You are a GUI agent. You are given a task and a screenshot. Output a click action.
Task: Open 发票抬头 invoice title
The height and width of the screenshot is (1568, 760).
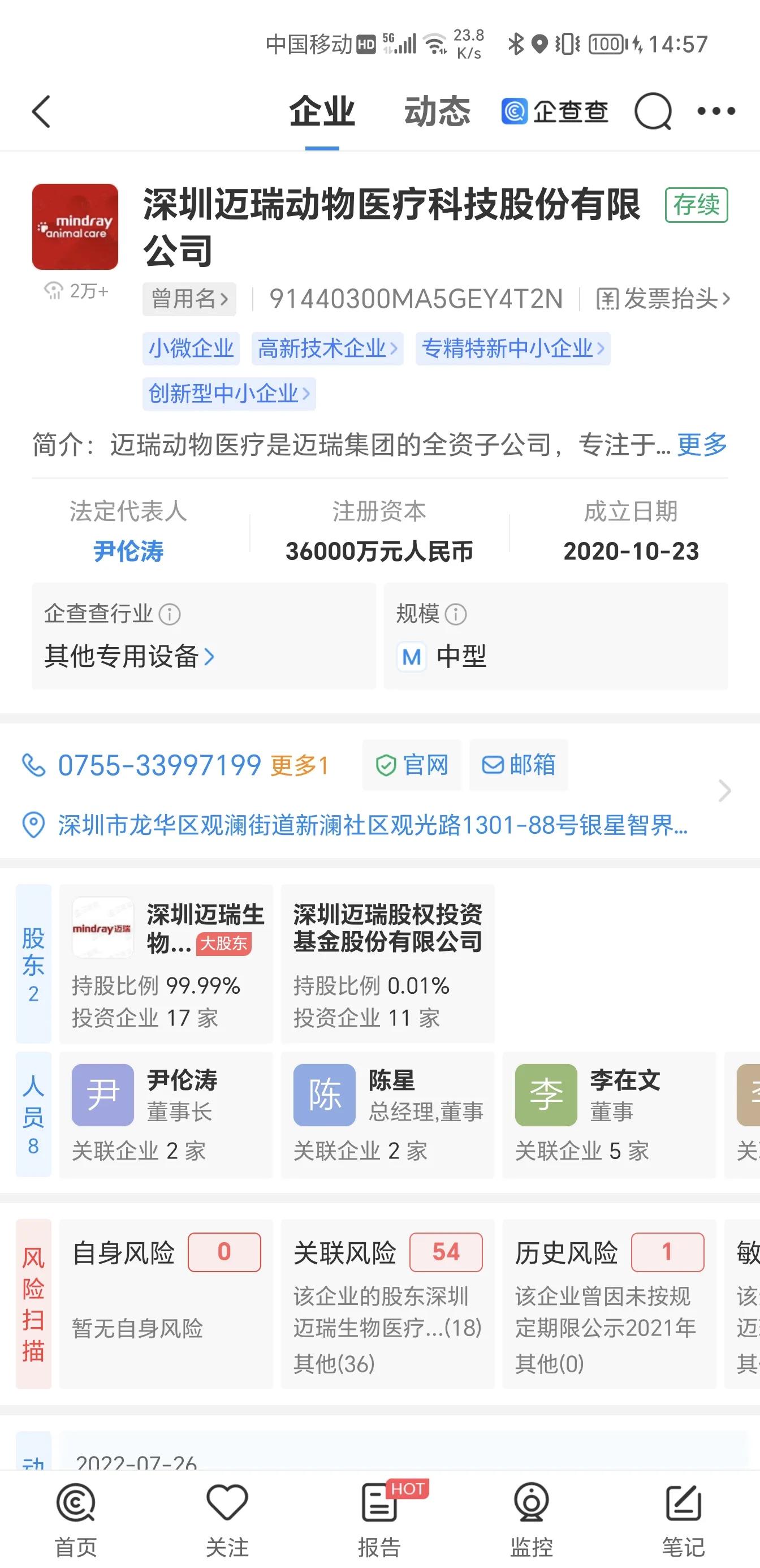click(x=663, y=299)
